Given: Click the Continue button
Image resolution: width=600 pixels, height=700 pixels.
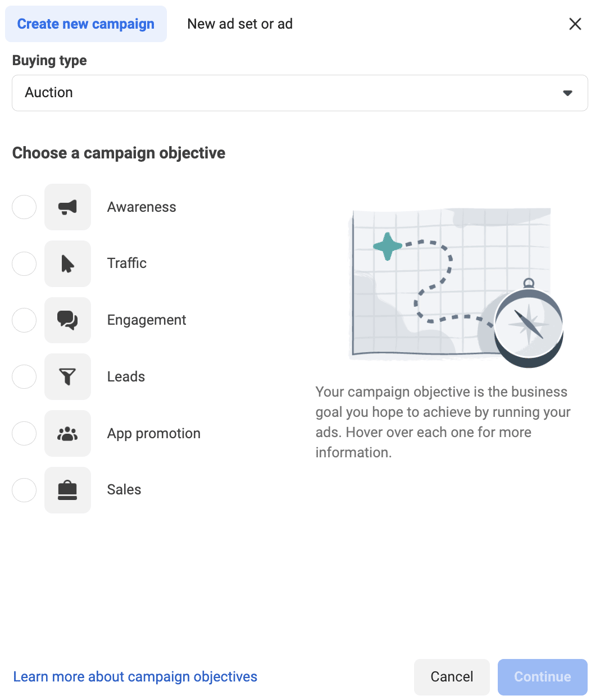Looking at the screenshot, I should (542, 677).
